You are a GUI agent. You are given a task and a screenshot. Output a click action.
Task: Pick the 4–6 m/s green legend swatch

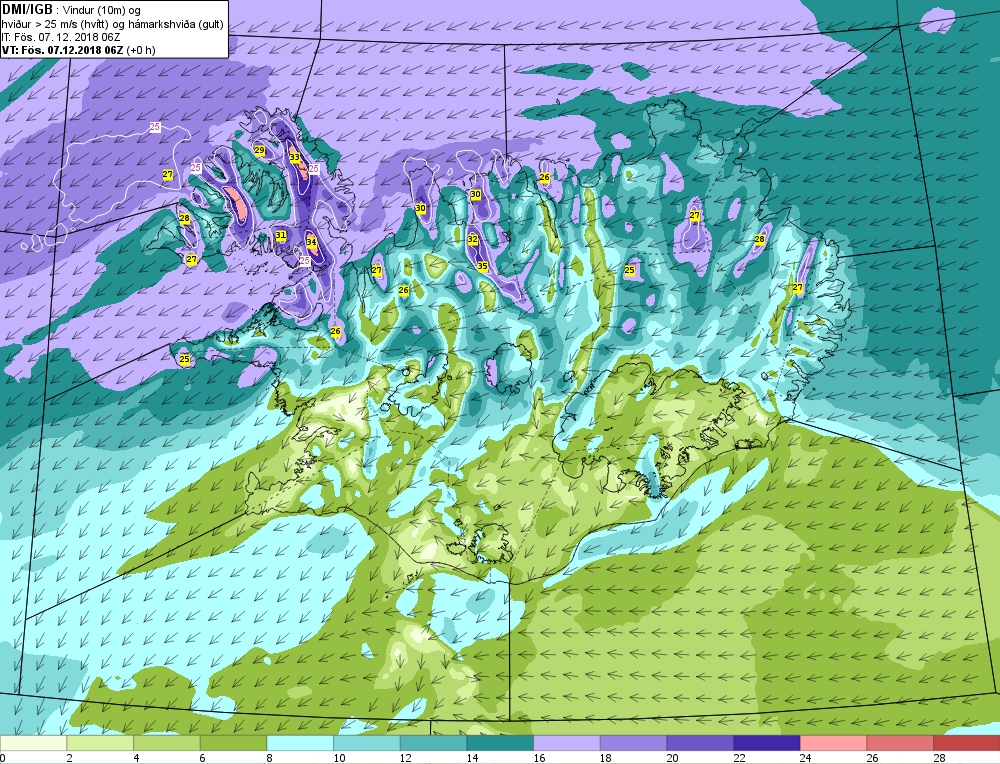166,743
